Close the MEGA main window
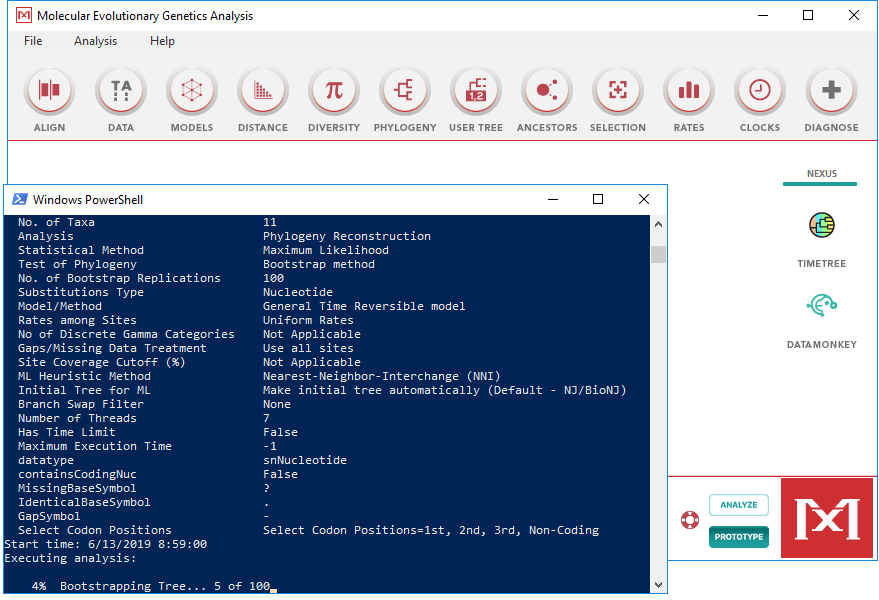The height and width of the screenshot is (600, 879). (854, 15)
